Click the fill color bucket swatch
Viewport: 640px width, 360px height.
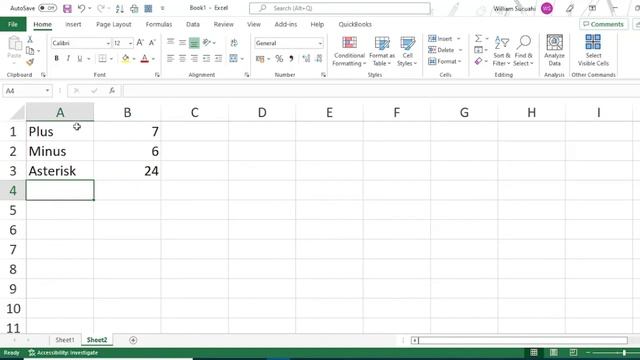pyautogui.click(x=125, y=59)
